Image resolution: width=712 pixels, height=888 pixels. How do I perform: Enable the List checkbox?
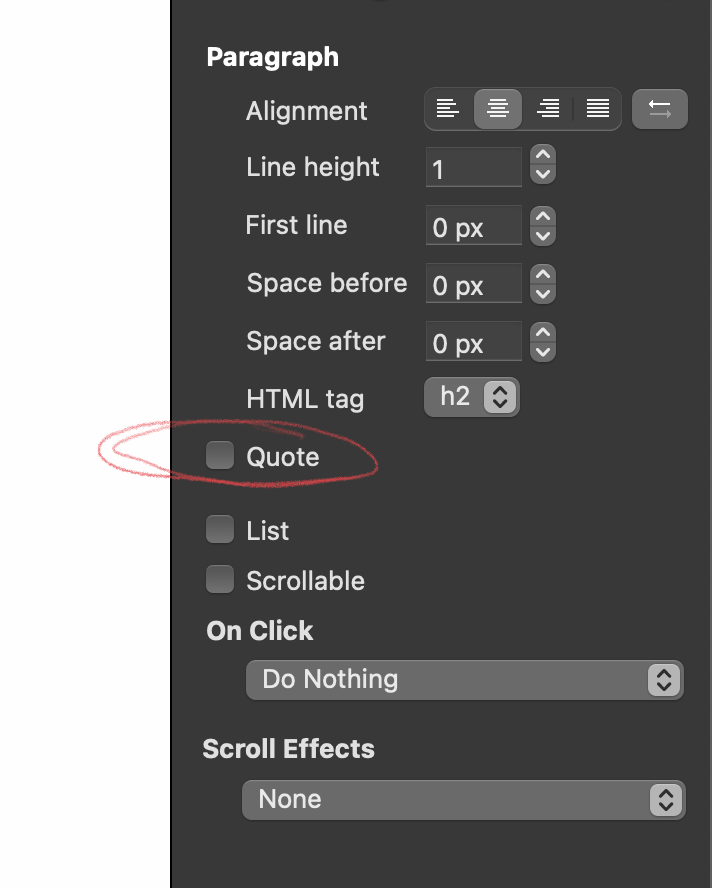(x=219, y=529)
